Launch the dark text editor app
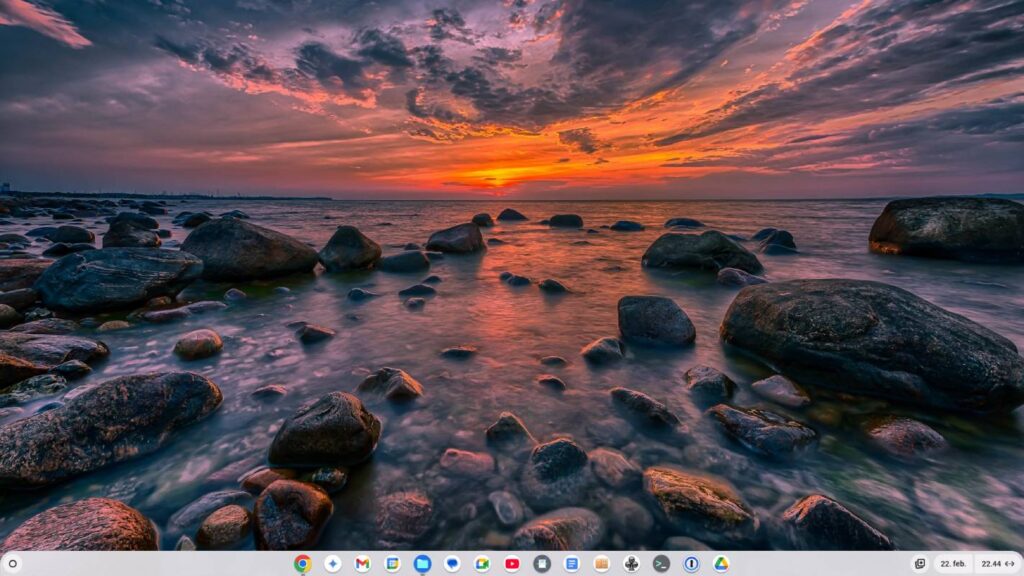The height and width of the screenshot is (576, 1024). tap(541, 564)
